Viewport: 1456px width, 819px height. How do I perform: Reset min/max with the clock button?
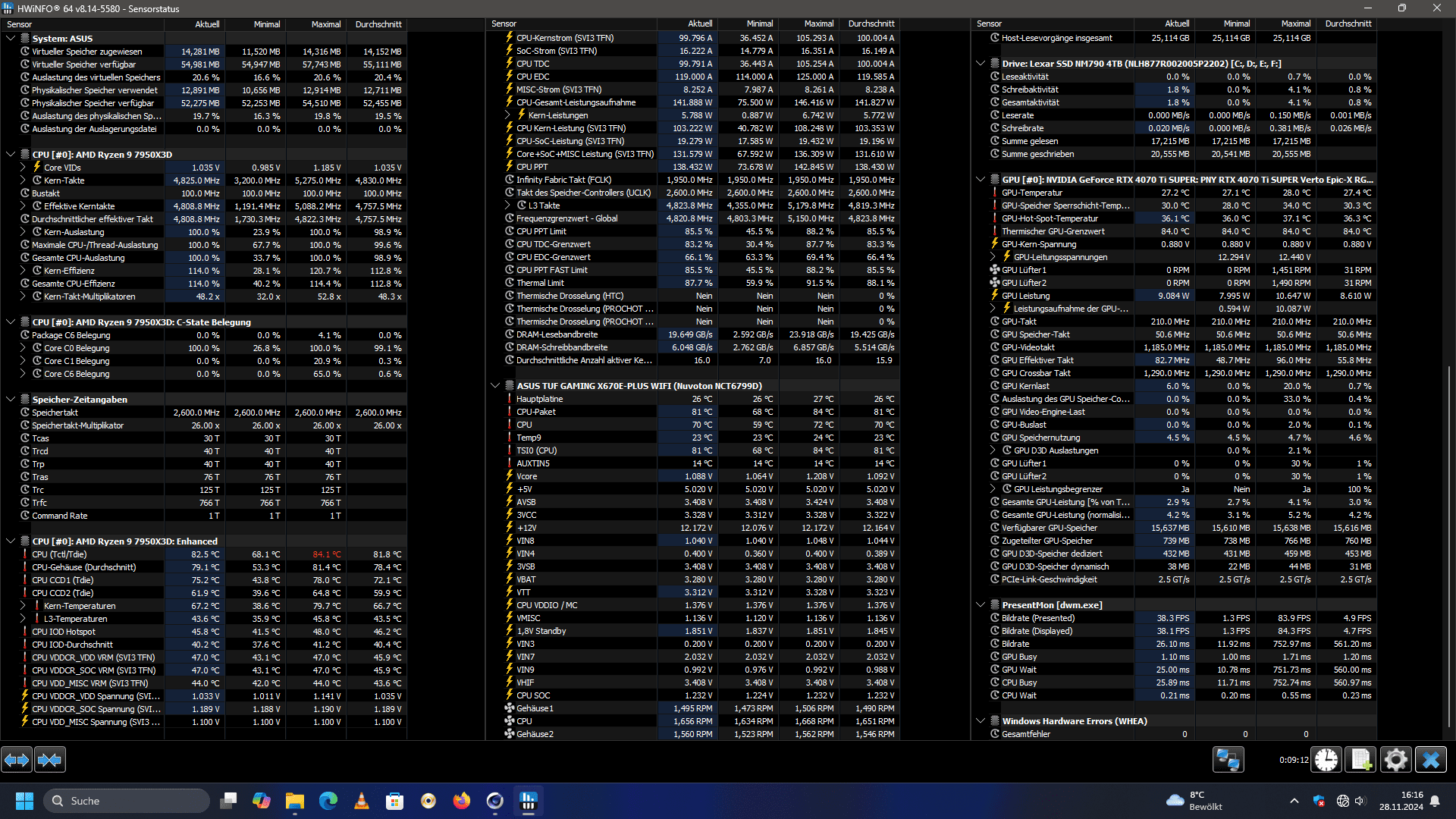[x=1326, y=759]
